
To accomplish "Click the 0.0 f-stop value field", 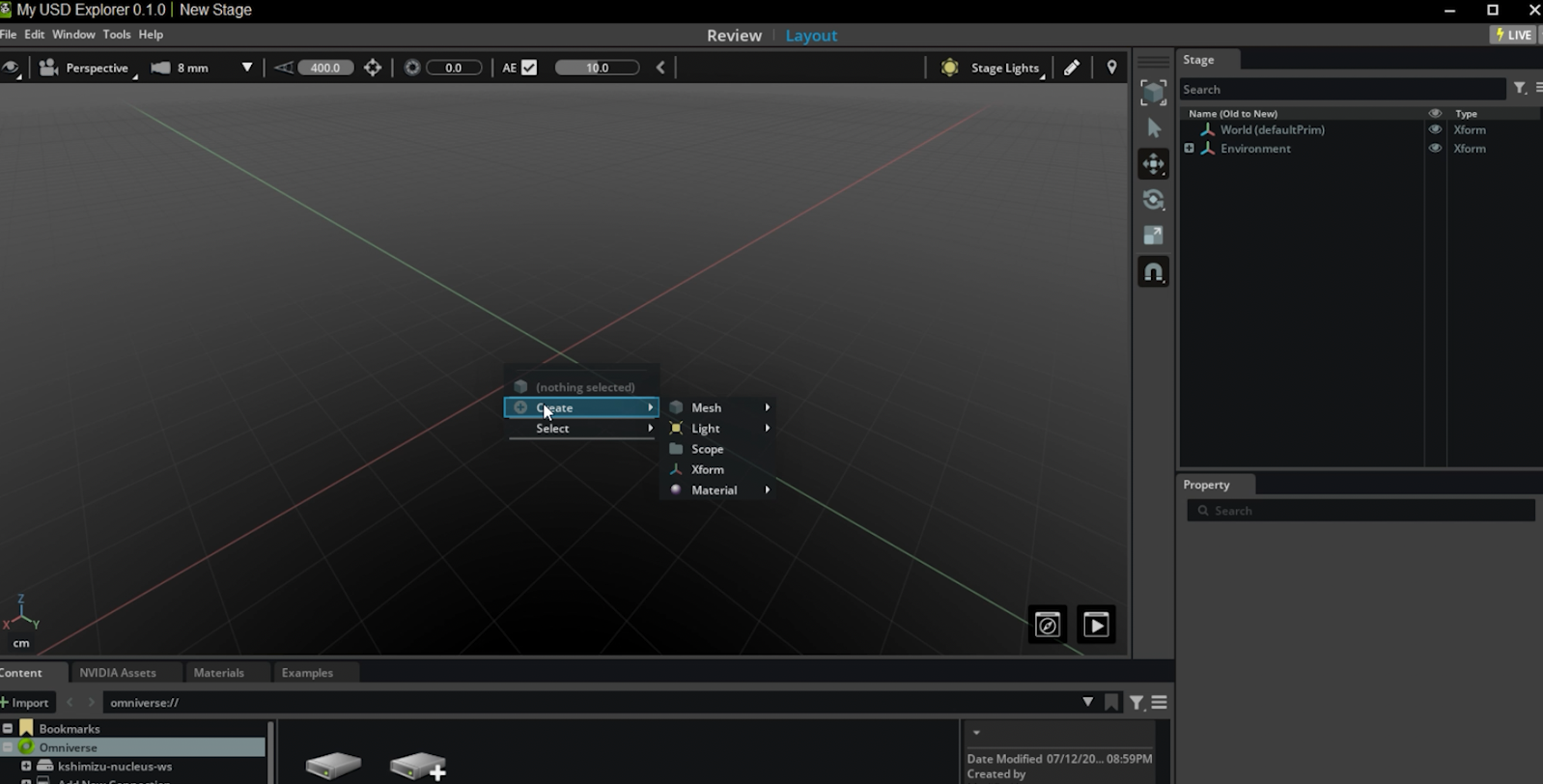I will click(454, 68).
